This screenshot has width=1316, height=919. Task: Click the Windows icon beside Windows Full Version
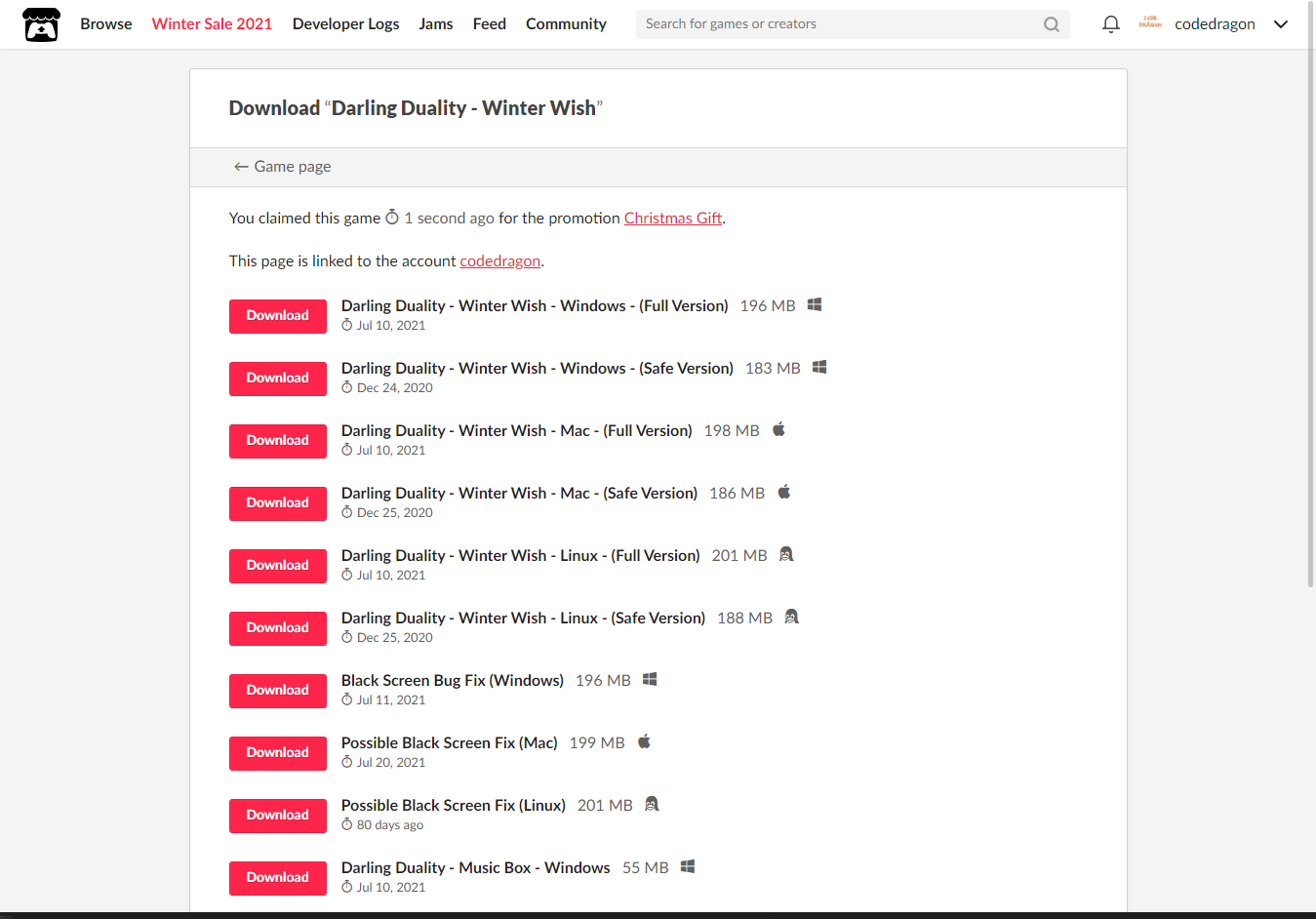pyautogui.click(x=815, y=304)
